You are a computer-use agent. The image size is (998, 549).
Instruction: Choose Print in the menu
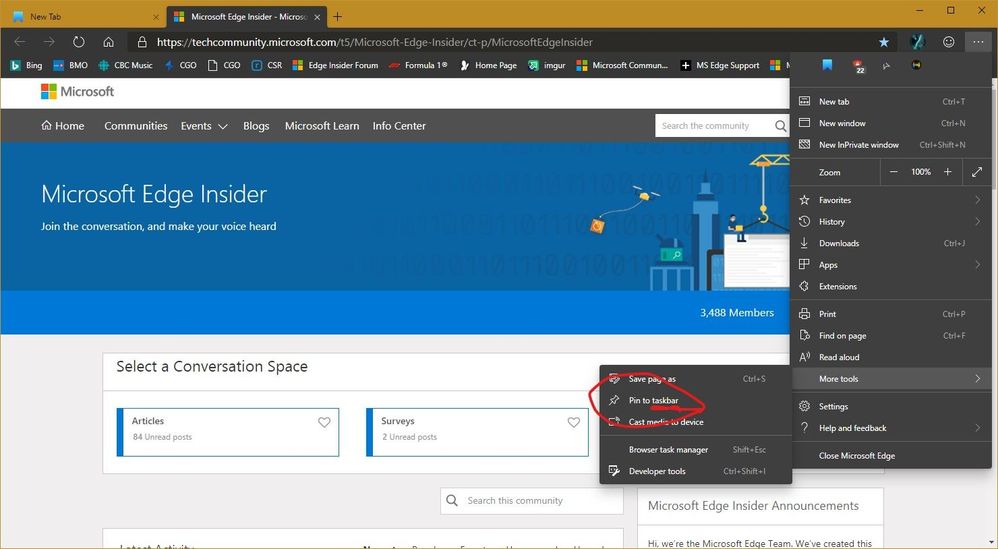coord(890,314)
